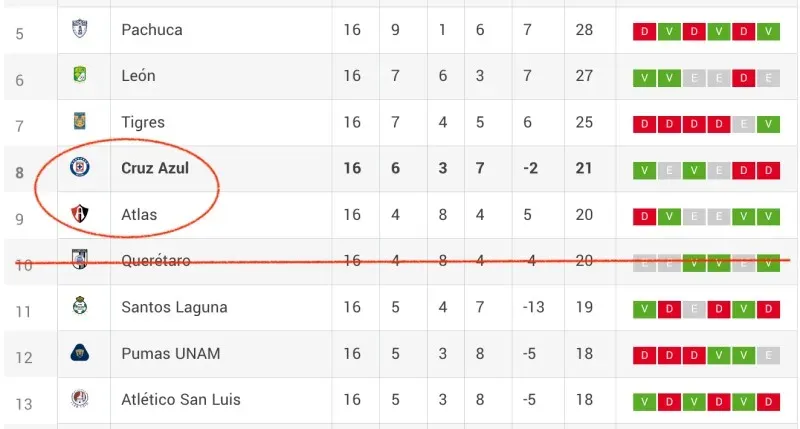The height and width of the screenshot is (429, 800).
Task: Click the León team name
Action: click(x=138, y=76)
